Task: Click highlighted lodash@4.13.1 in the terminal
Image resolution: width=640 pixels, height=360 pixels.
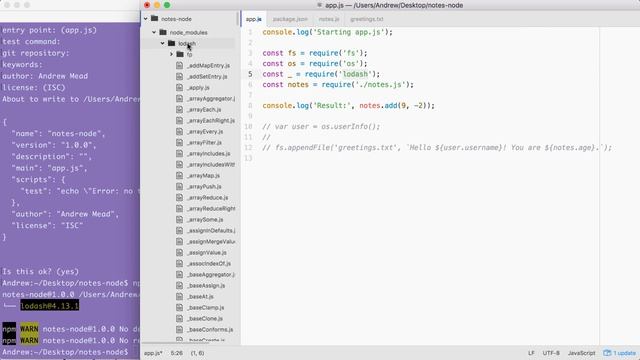Action: pos(50,306)
